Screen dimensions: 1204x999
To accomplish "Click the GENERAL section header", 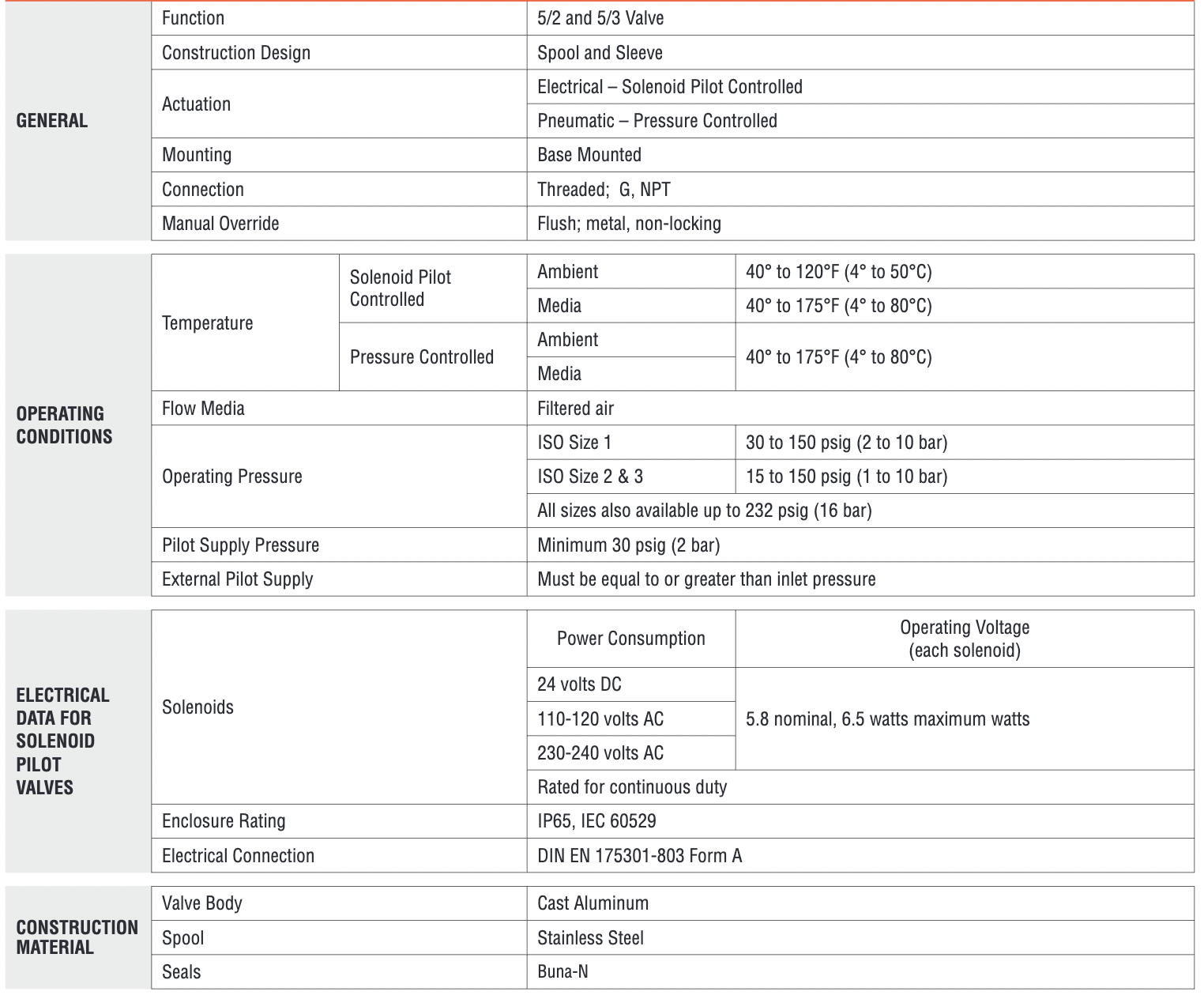I will [52, 121].
